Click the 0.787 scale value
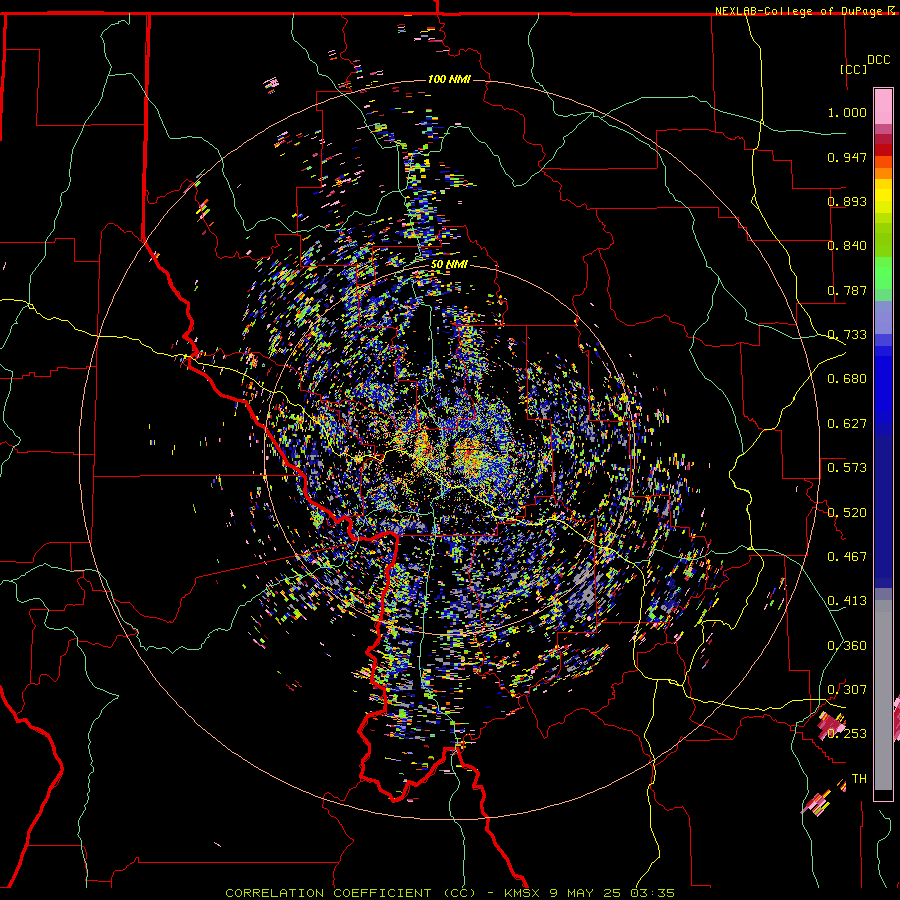This screenshot has height=900, width=900. click(847, 290)
